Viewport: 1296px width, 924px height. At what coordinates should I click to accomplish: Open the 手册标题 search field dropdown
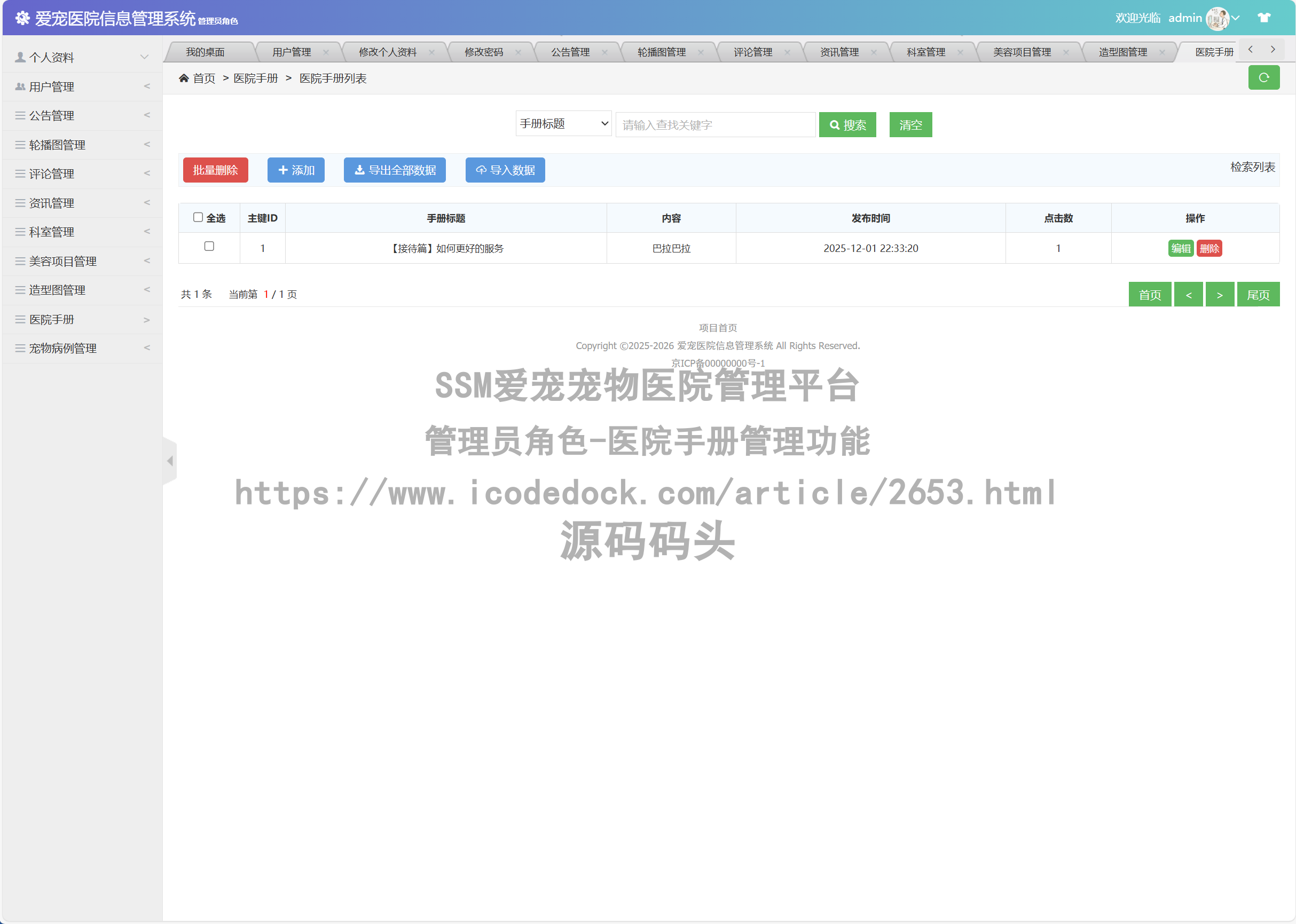click(x=562, y=124)
